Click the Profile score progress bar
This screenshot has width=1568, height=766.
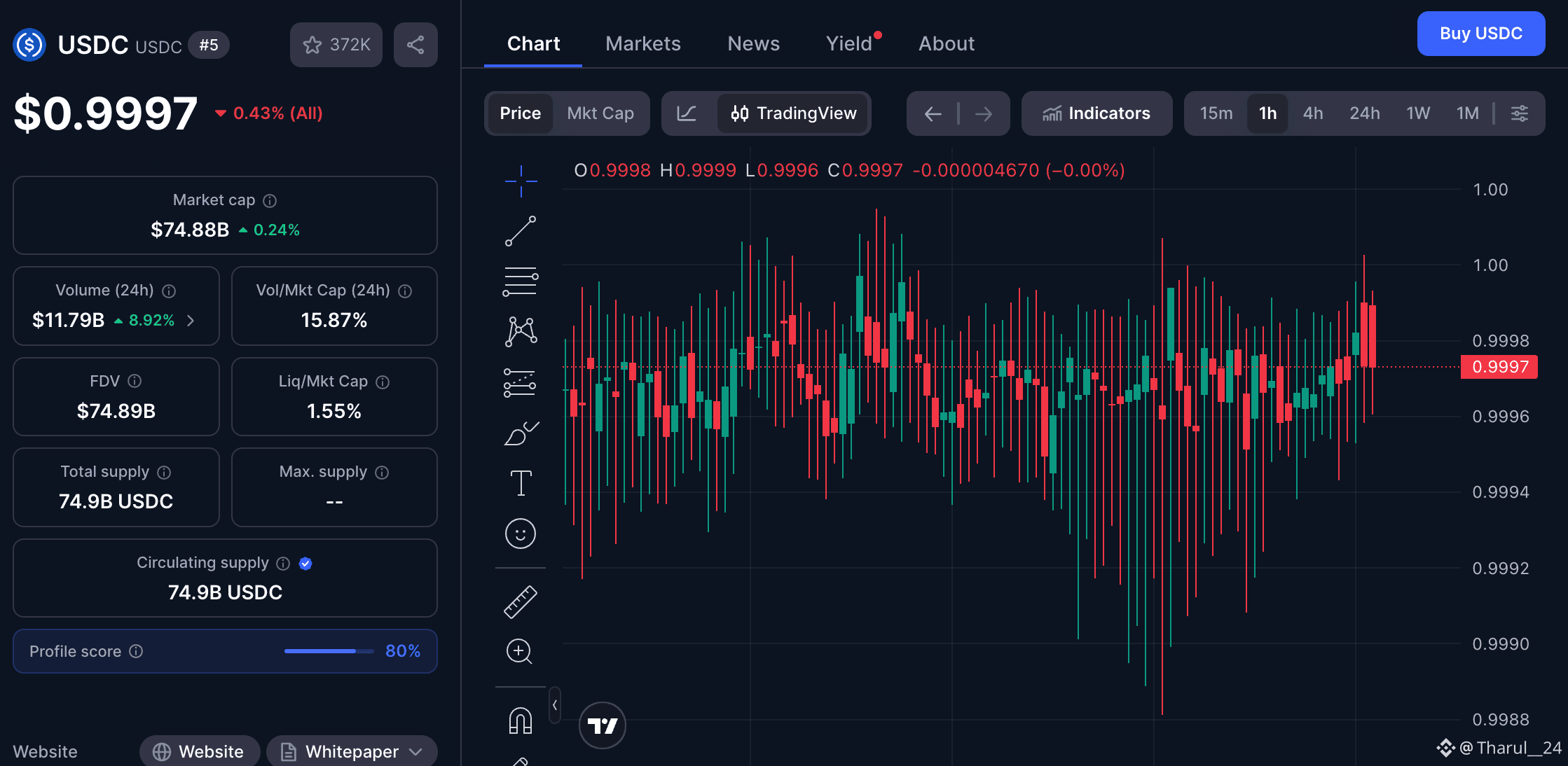pos(329,651)
